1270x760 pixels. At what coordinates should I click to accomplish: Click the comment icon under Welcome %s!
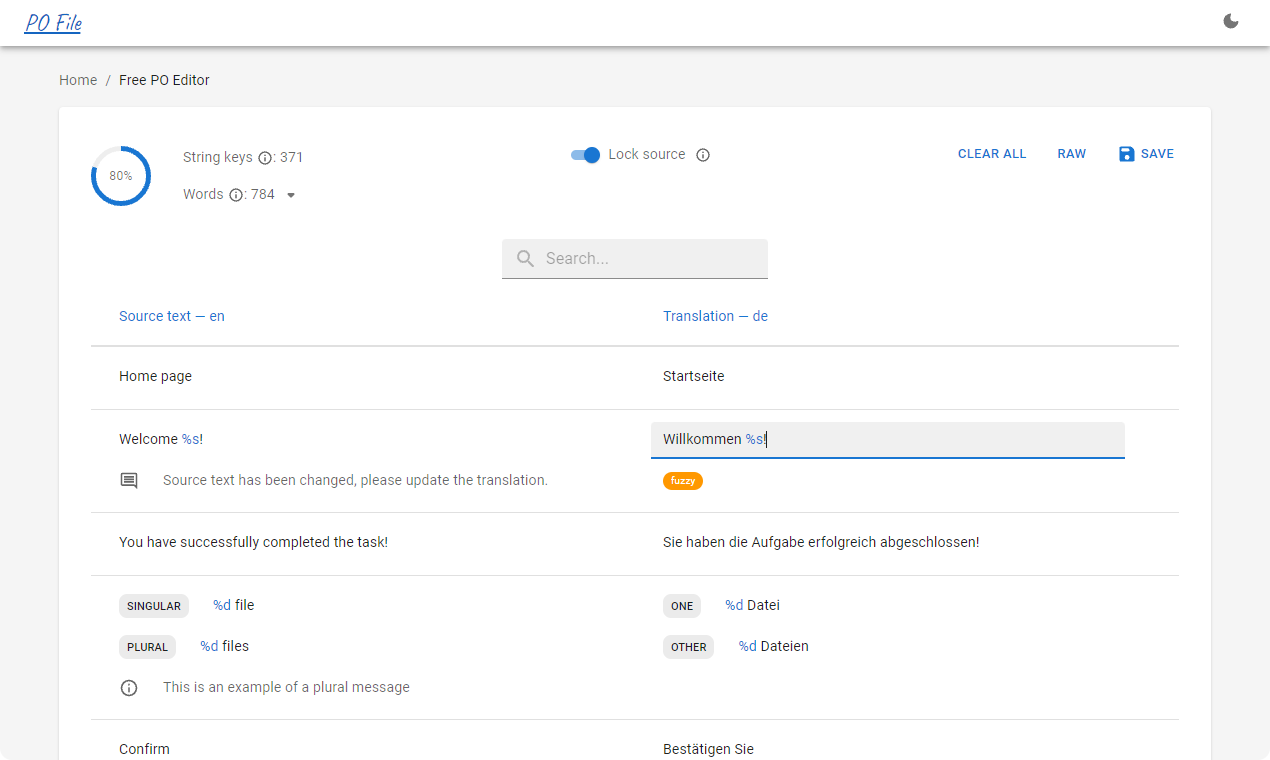[129, 481]
